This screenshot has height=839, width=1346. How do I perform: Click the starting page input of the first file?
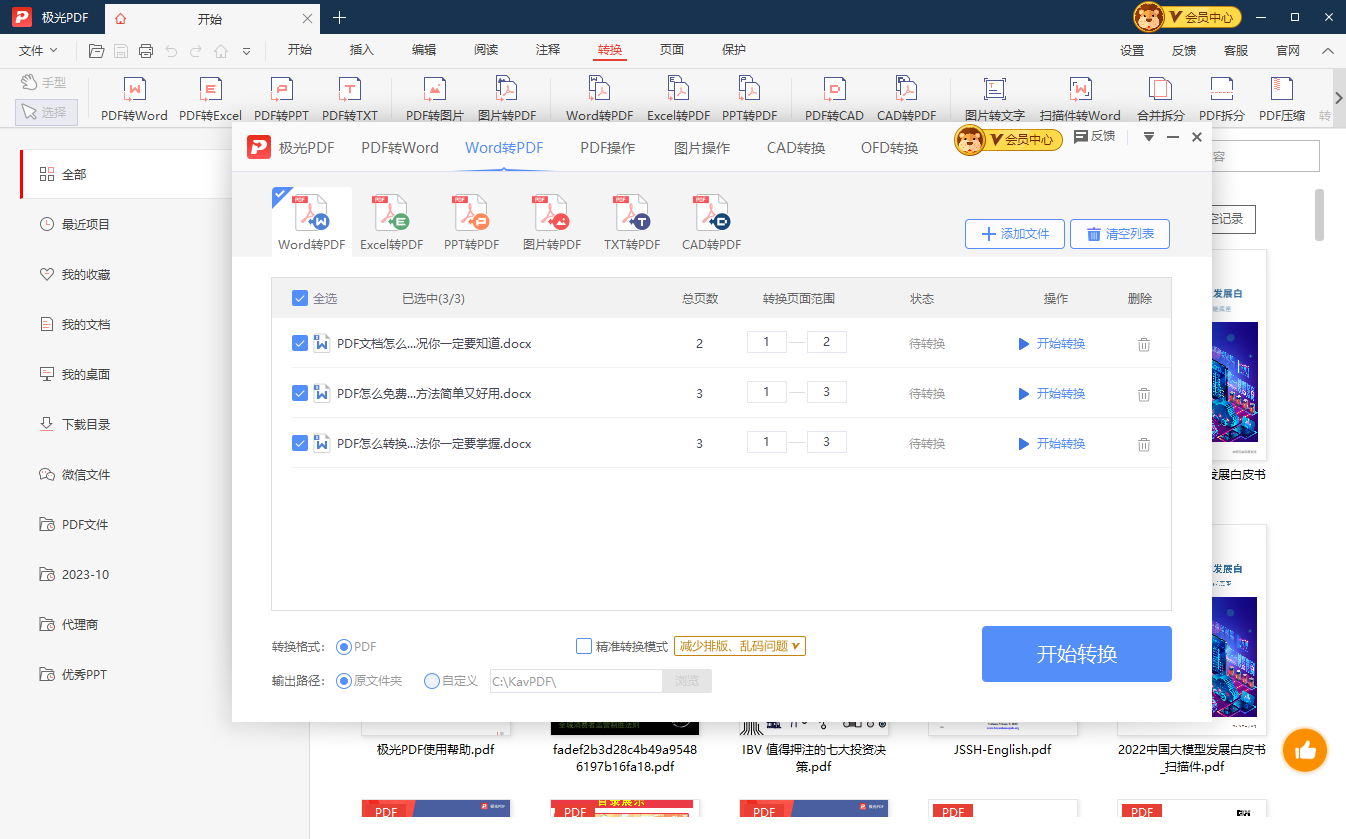[766, 341]
